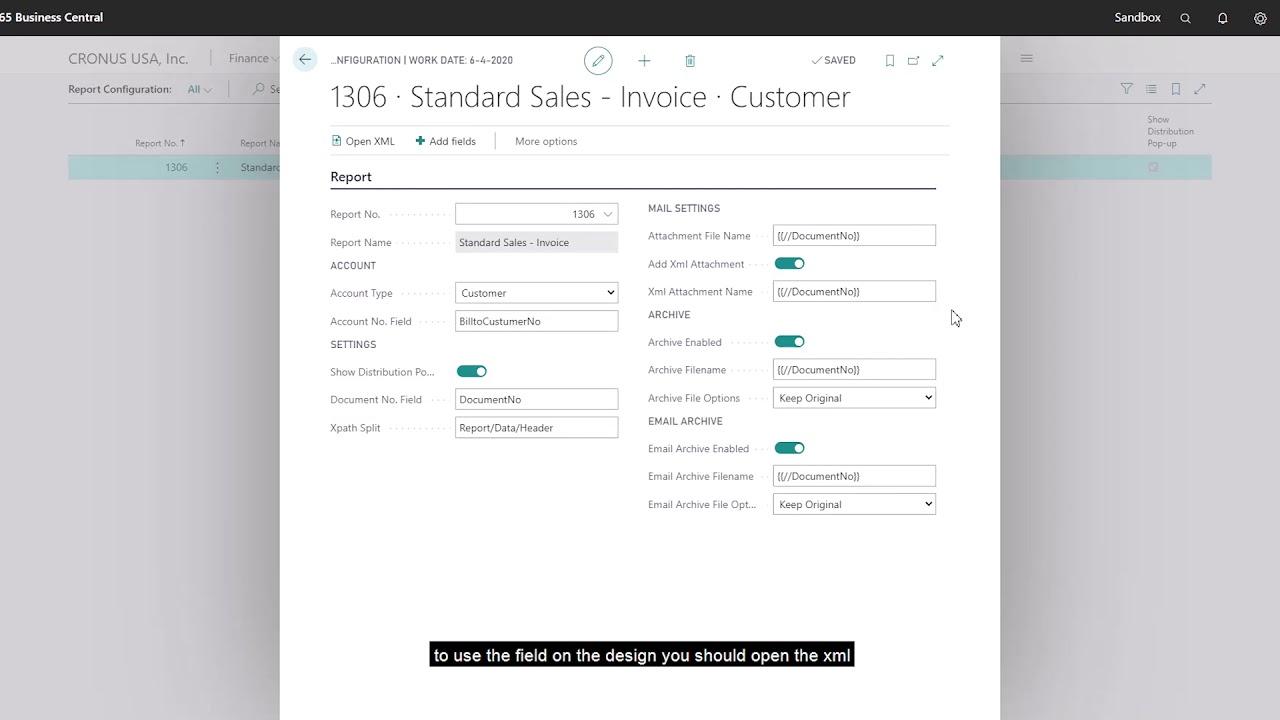The height and width of the screenshot is (720, 1280).
Task: Click the Document No. Field input
Action: (537, 399)
